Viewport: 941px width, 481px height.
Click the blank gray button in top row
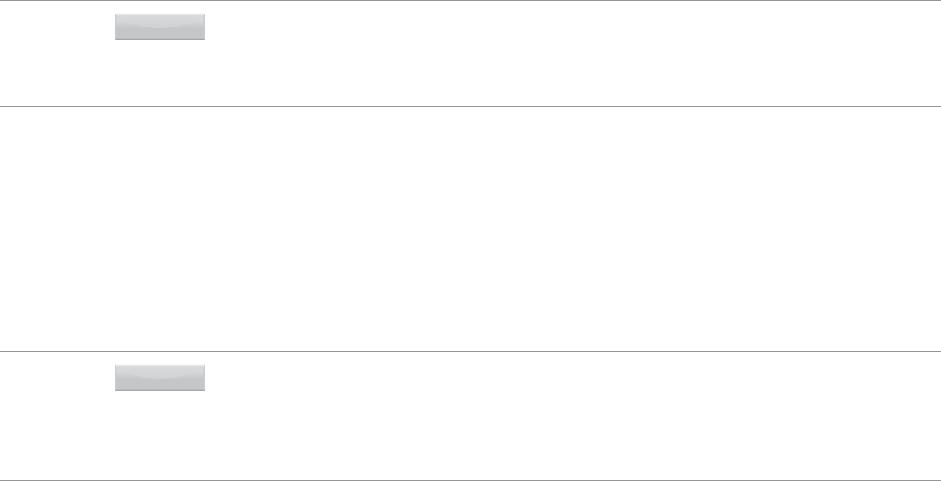click(x=160, y=27)
